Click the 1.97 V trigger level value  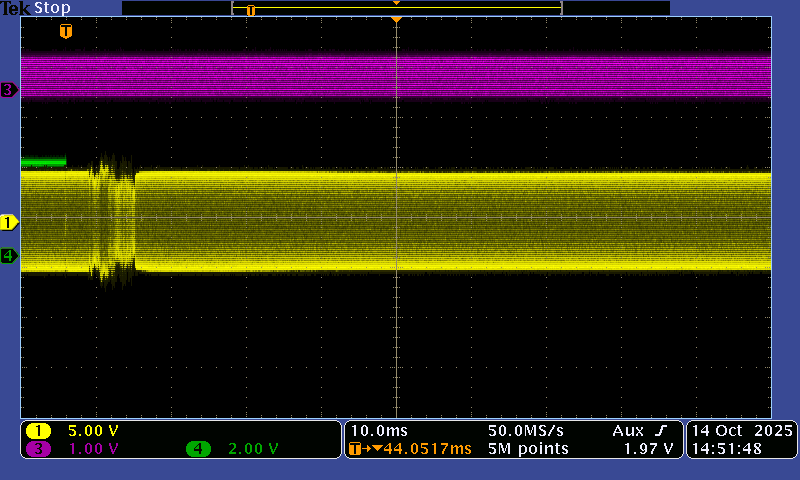(x=650, y=449)
